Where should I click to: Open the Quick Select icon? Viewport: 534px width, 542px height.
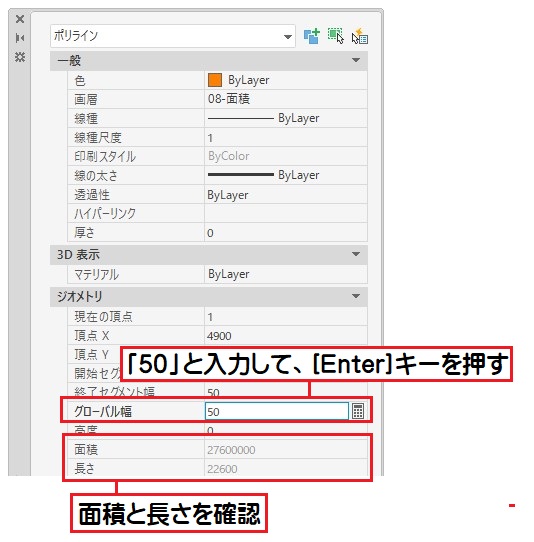[x=360, y=36]
